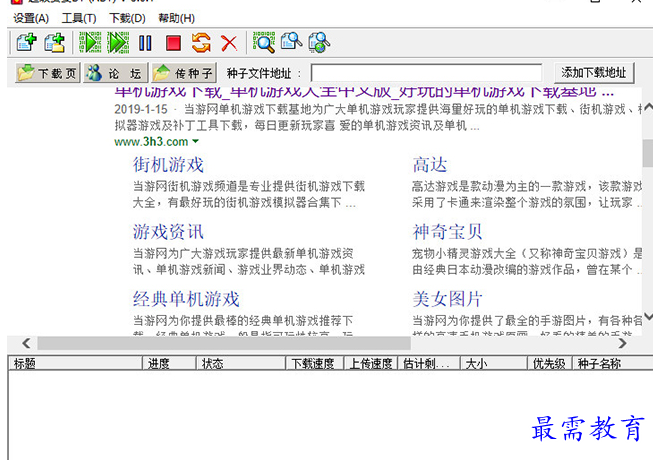This screenshot has width=653, height=460.
Task: Open the 设置(A) menu
Action: (31, 18)
